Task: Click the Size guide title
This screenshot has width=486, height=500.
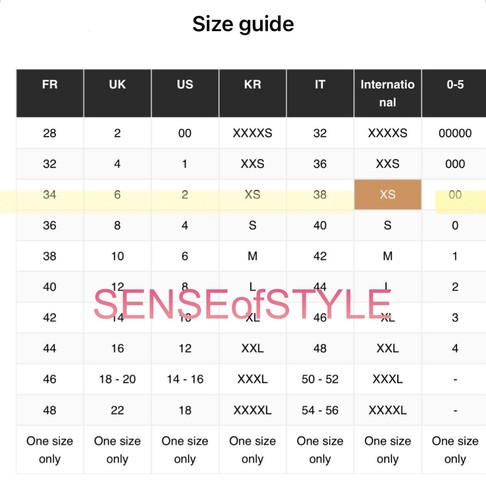Action: pos(243,24)
